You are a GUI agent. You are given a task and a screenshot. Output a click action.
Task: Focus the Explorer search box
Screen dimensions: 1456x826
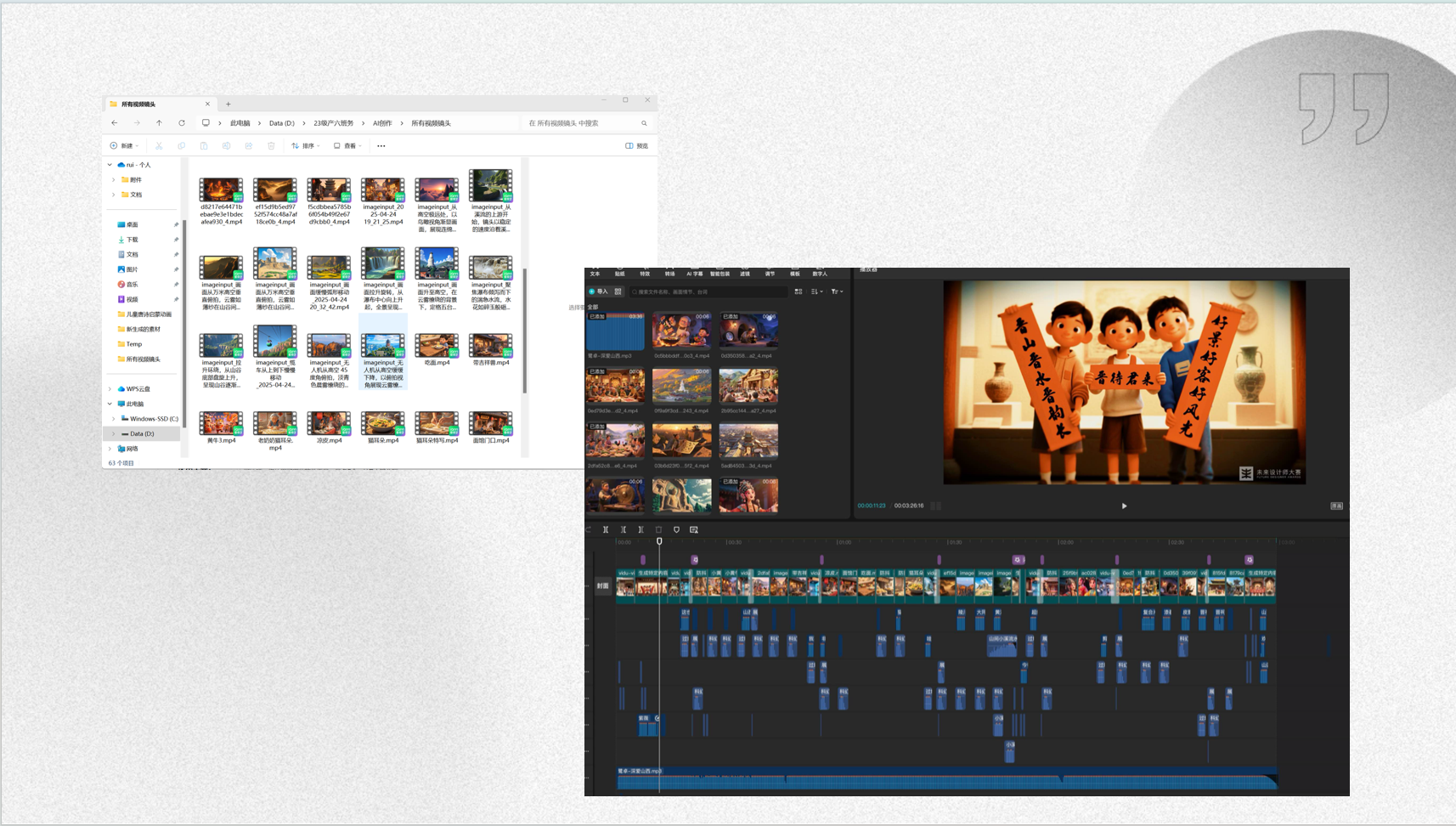[587, 123]
